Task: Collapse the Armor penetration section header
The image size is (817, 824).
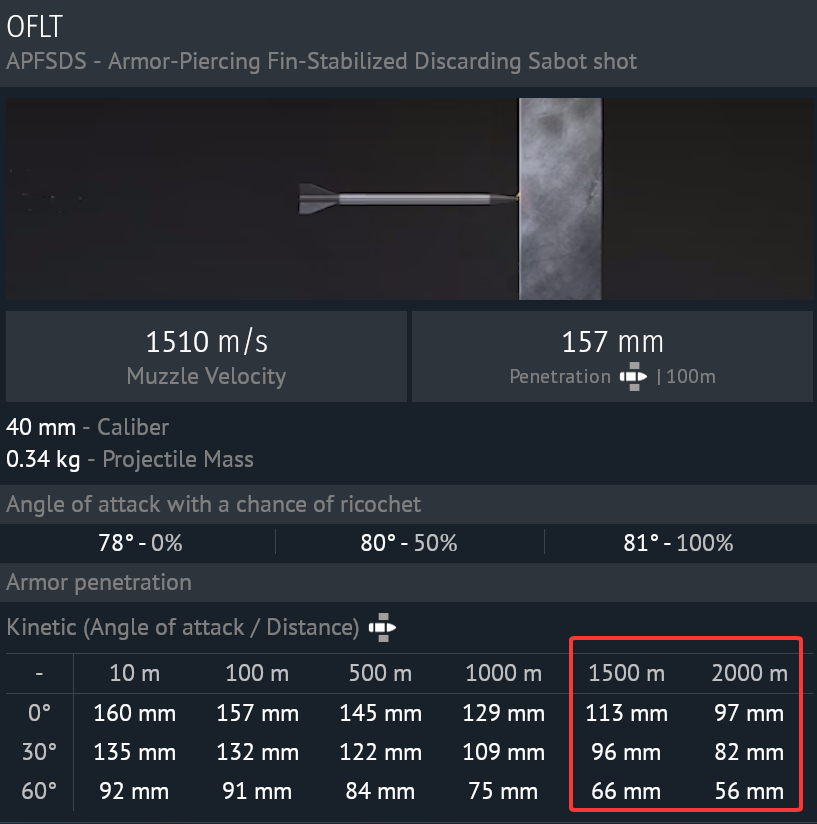Action: point(99,582)
